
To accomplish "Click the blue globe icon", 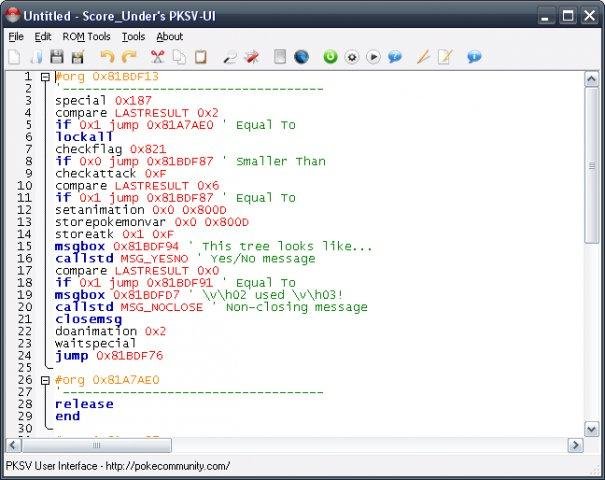I will (301, 57).
